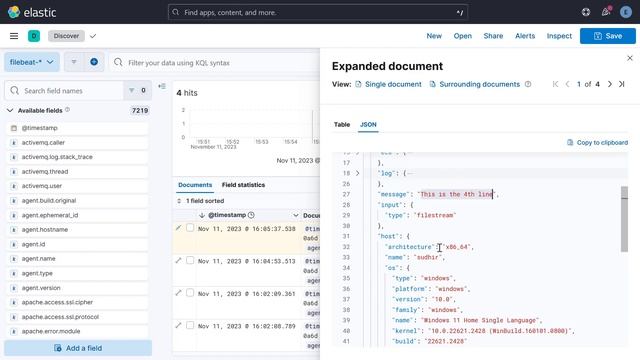
Task: Collapse the Available fields section
Action: click(10, 111)
